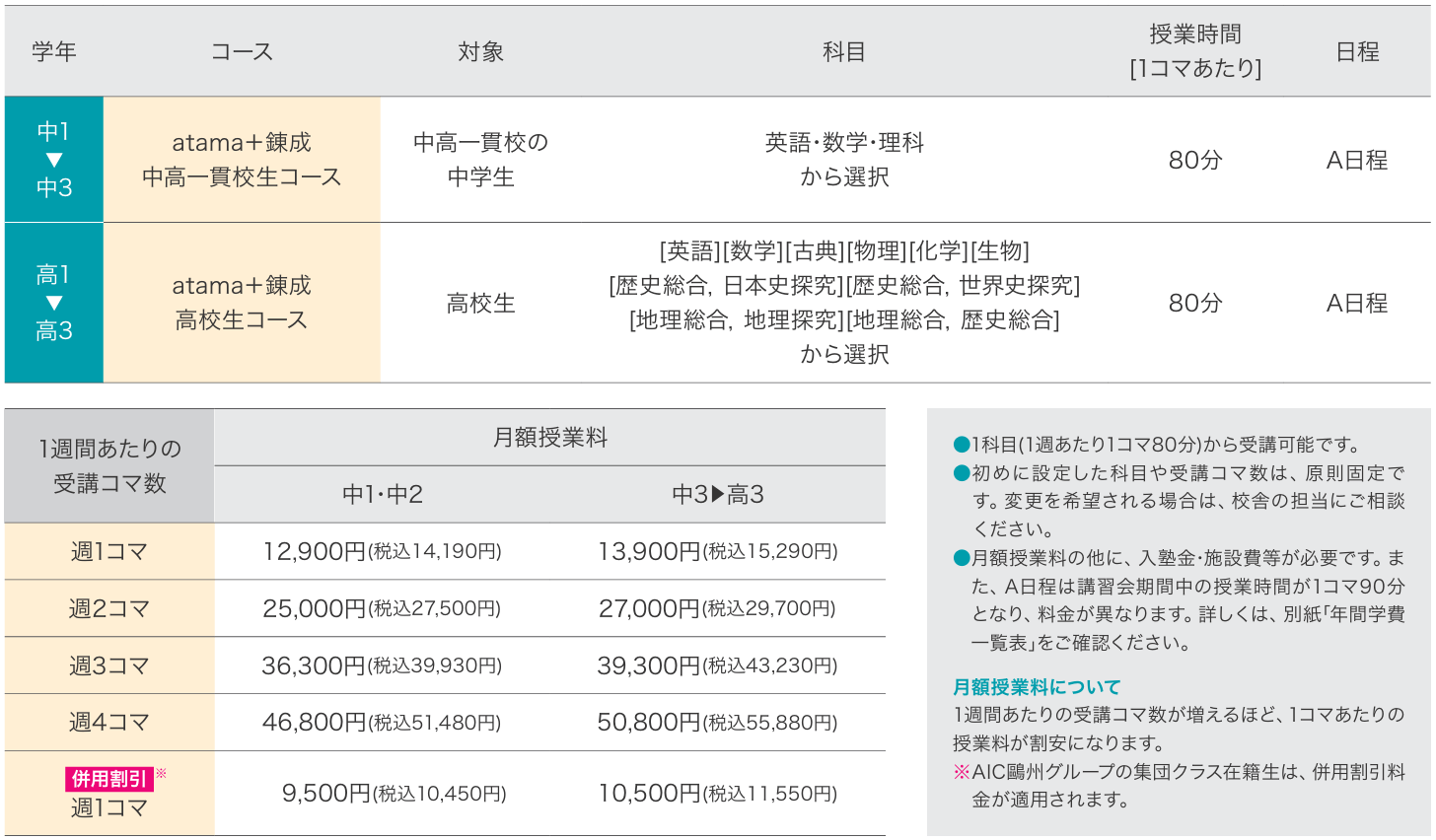The image size is (1436, 840).
Task: Select the 中1▶中3 grade cell
Action: coord(53,159)
